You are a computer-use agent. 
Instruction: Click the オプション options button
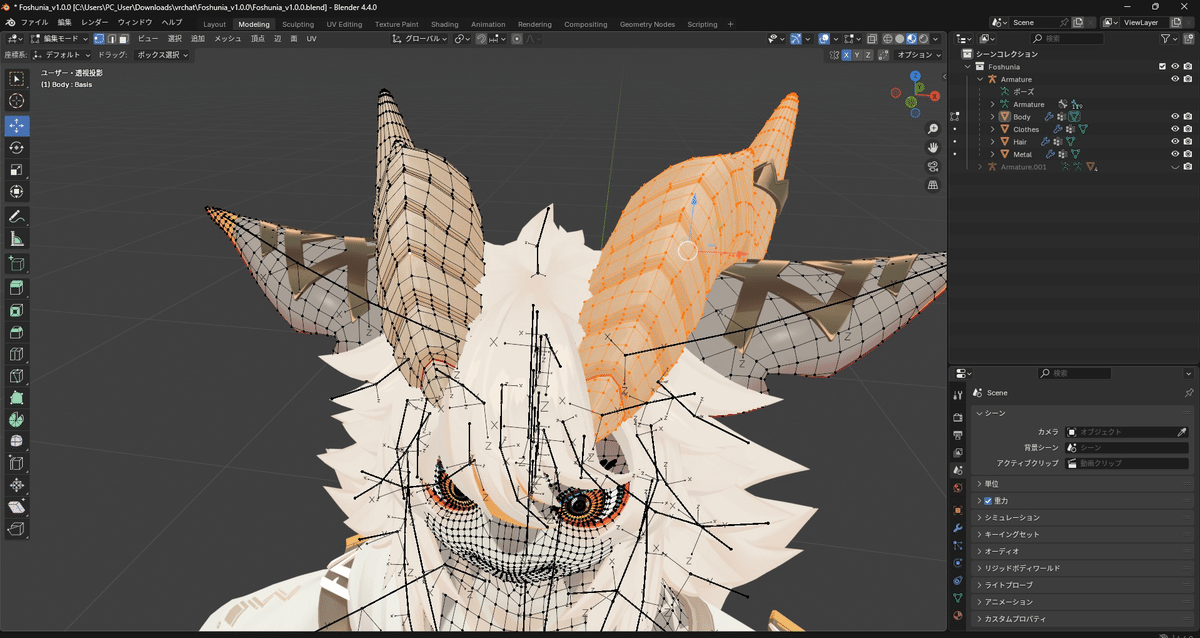point(918,55)
